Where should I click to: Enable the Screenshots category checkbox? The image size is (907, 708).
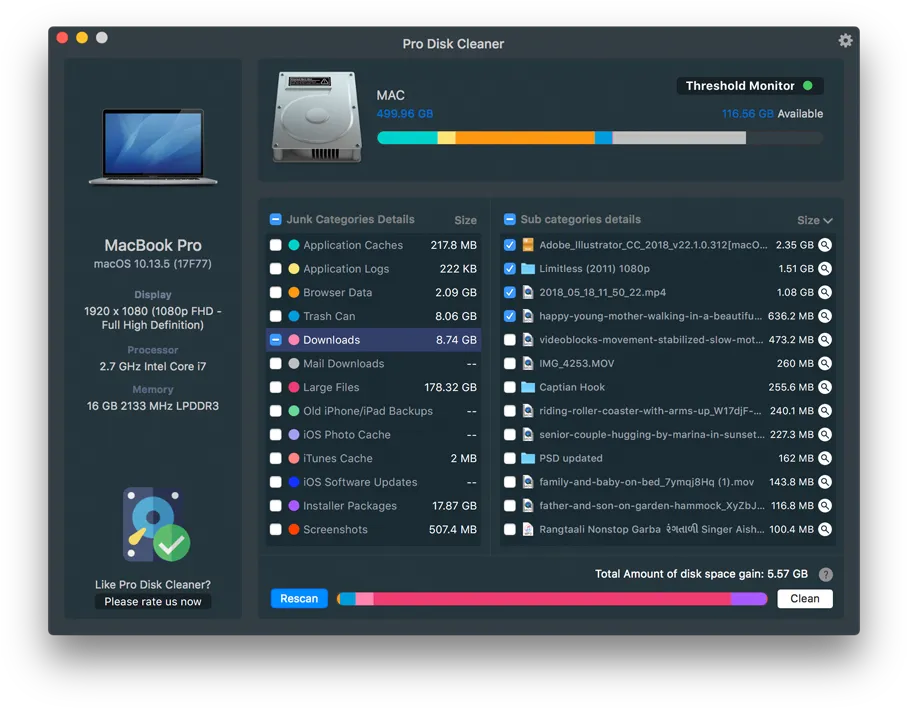click(276, 529)
